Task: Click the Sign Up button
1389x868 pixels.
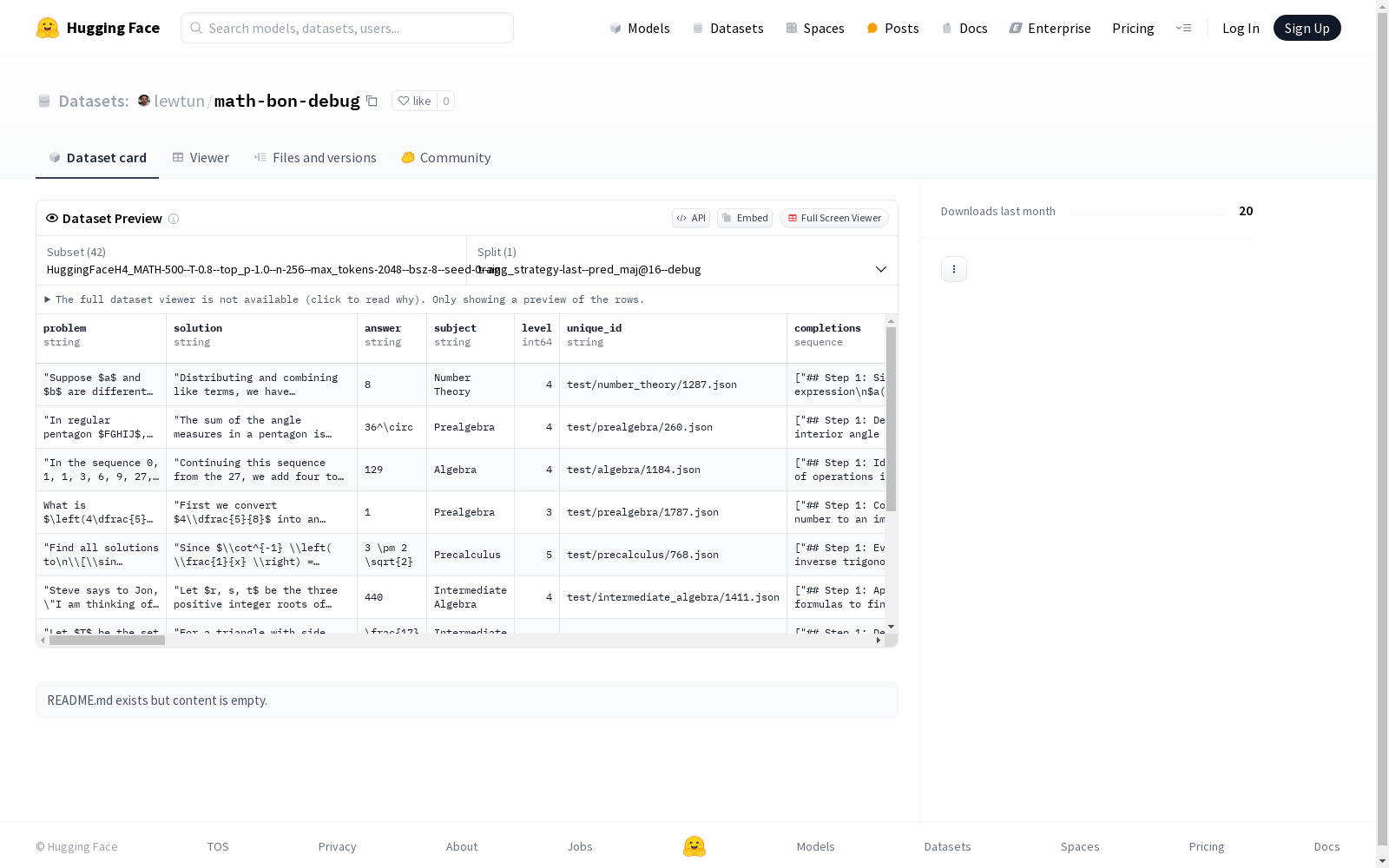Action: 1307,28
